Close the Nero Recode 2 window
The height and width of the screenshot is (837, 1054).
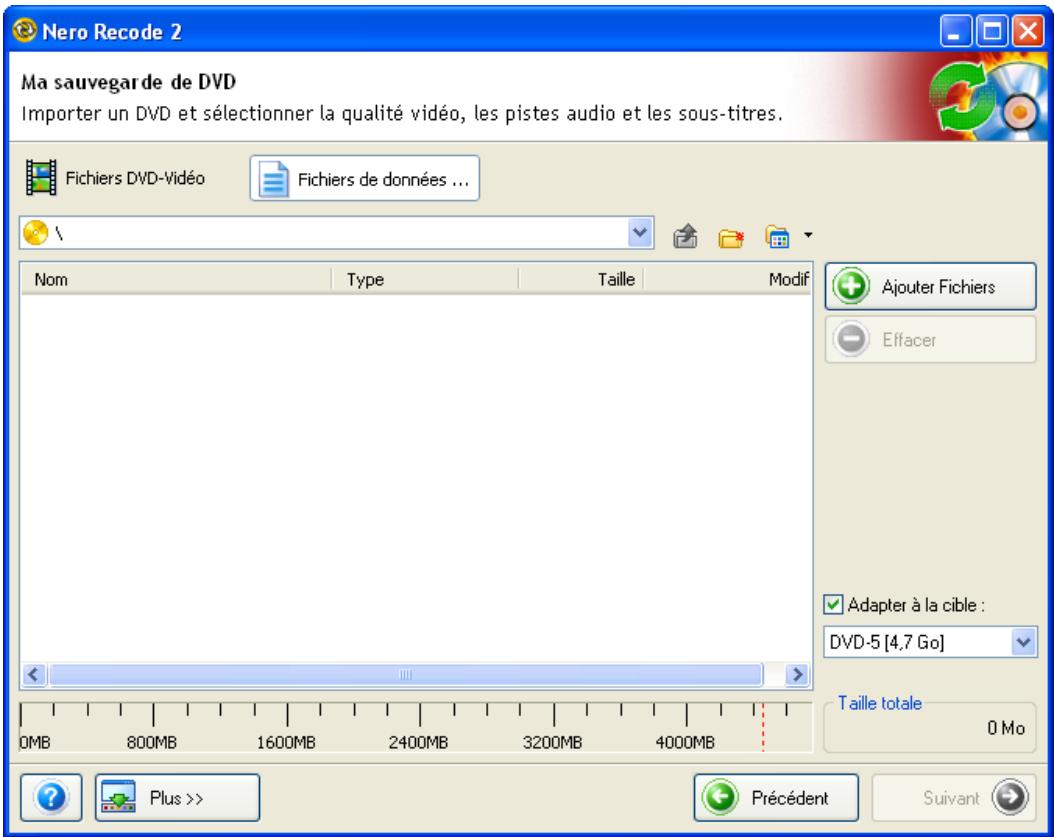[1028, 31]
